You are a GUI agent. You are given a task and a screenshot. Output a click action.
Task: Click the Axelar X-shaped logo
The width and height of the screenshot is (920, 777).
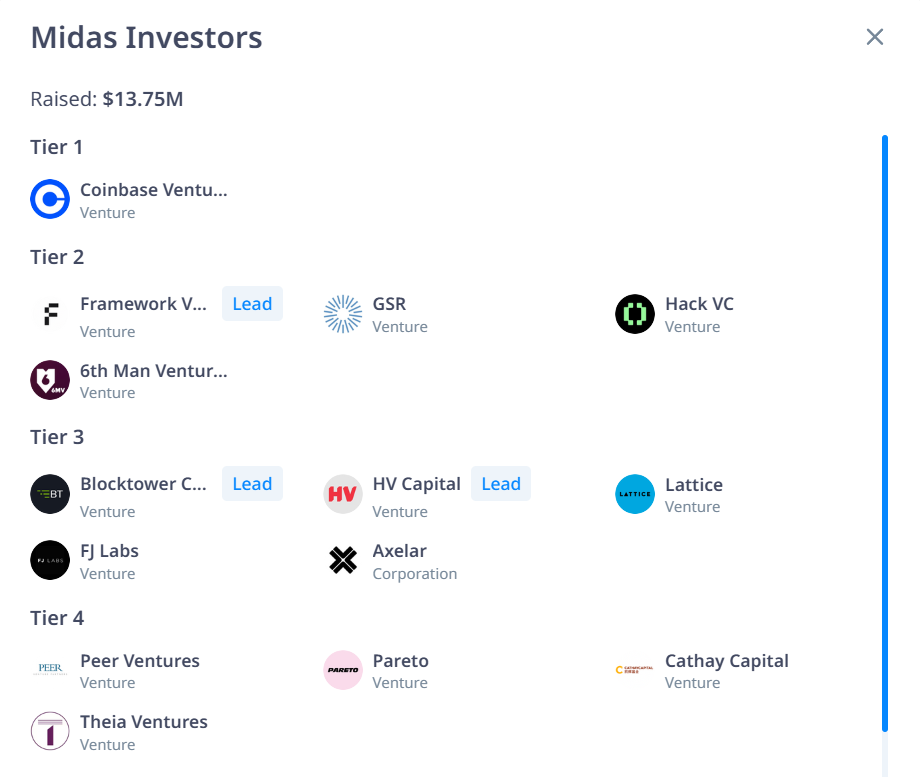[343, 560]
